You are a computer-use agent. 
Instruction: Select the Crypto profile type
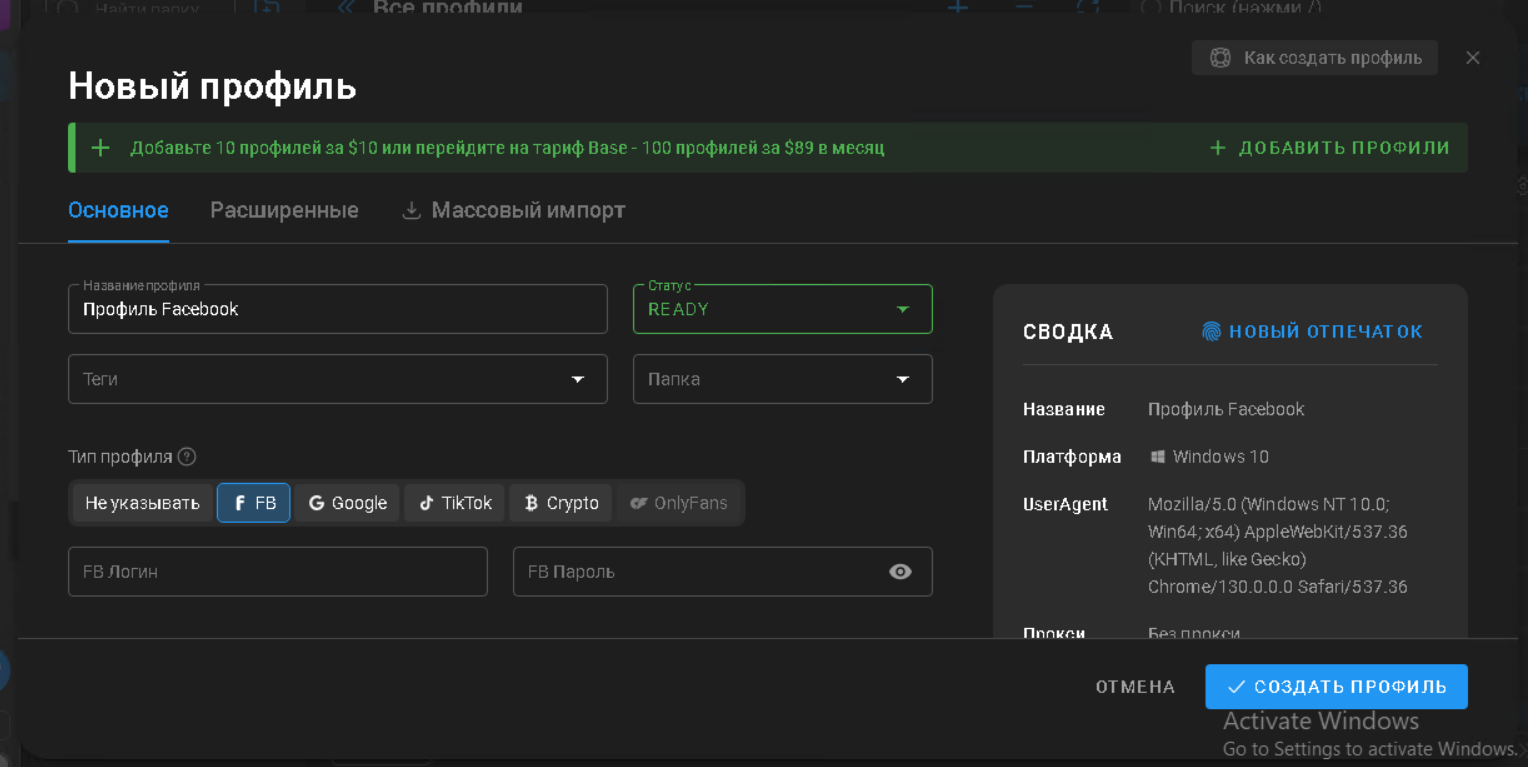[x=561, y=503]
